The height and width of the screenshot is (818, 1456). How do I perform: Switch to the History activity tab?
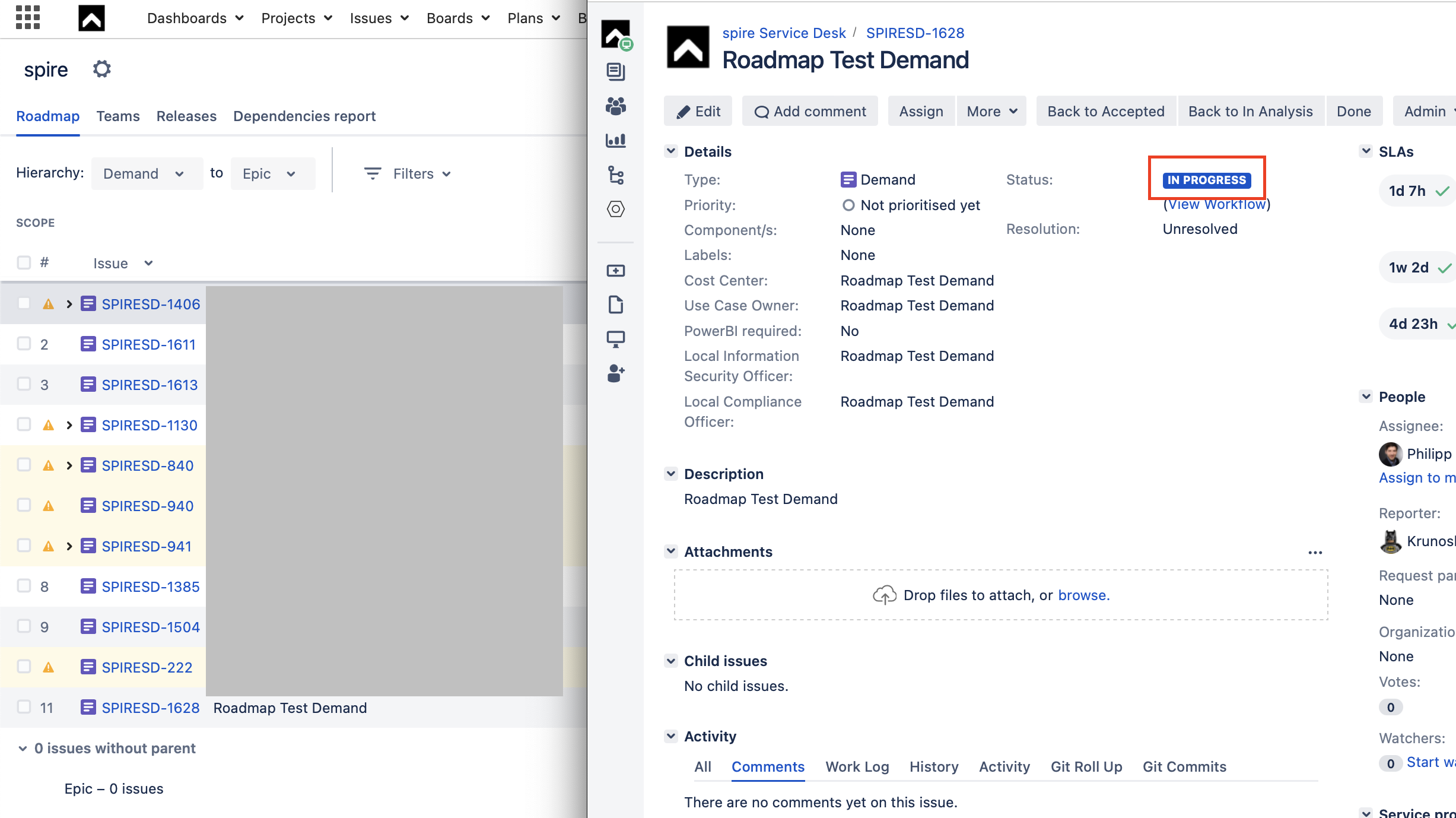click(934, 766)
